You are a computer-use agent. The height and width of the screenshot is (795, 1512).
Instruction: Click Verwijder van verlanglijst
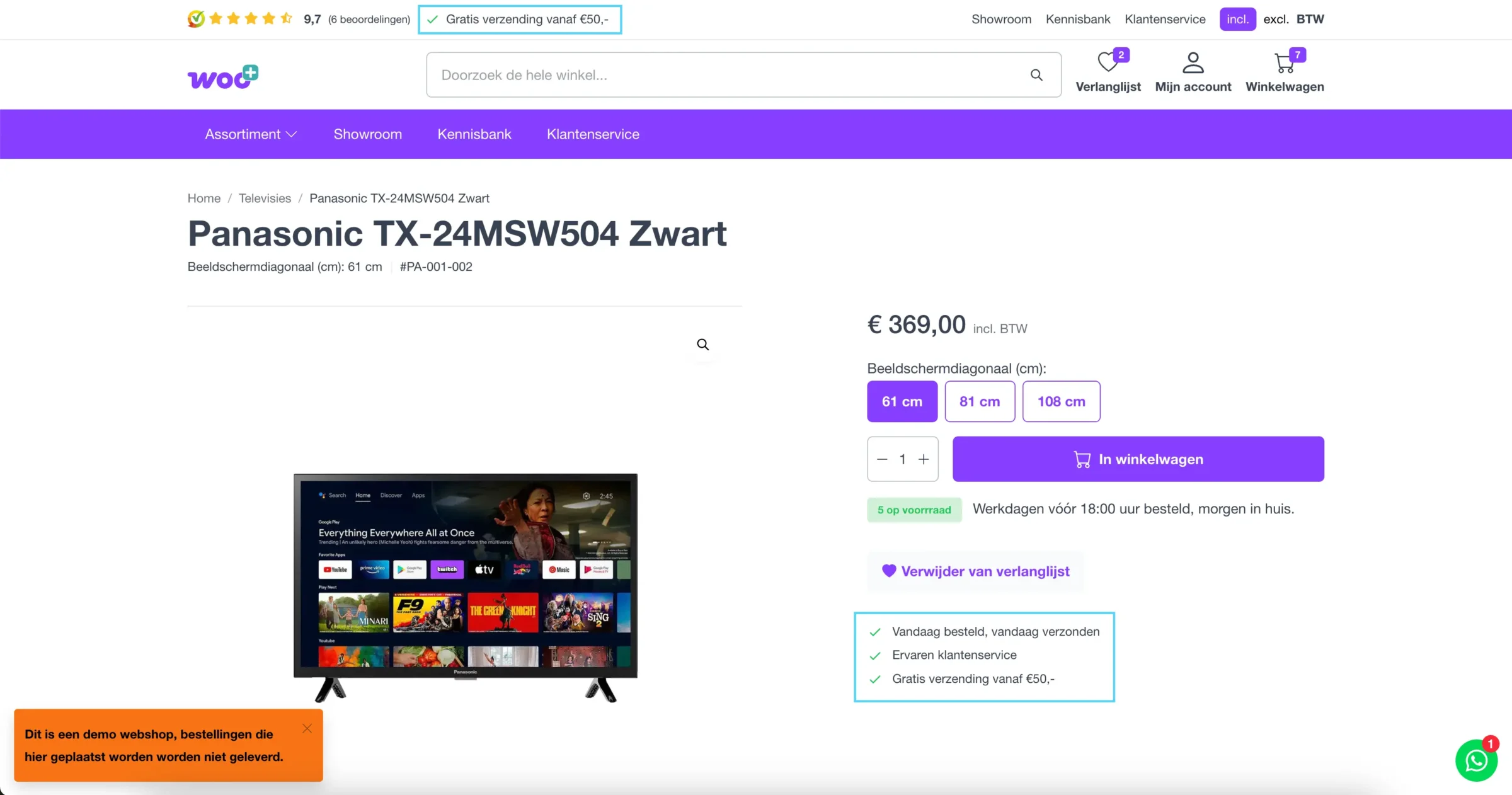click(x=975, y=571)
